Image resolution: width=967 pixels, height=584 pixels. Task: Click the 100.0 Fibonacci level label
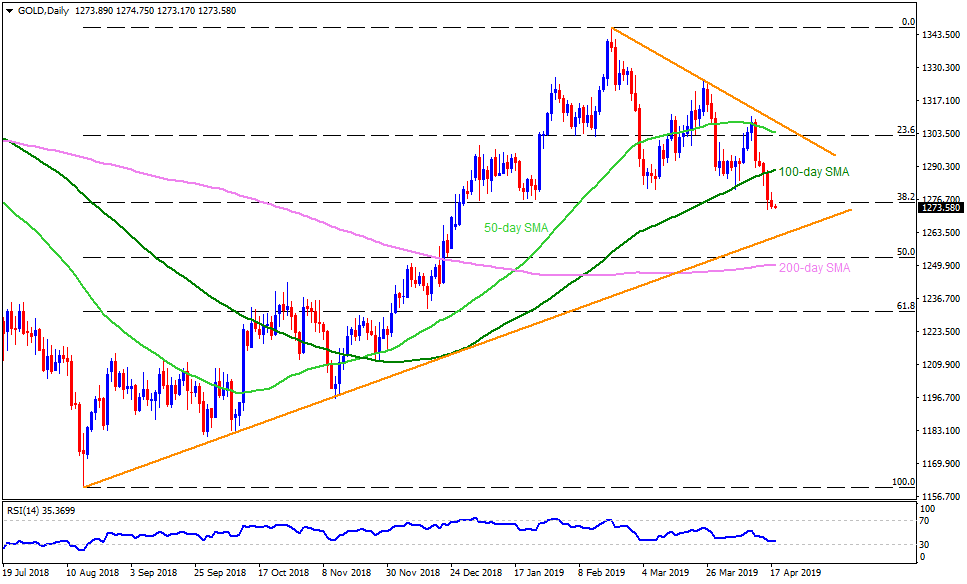(903, 482)
